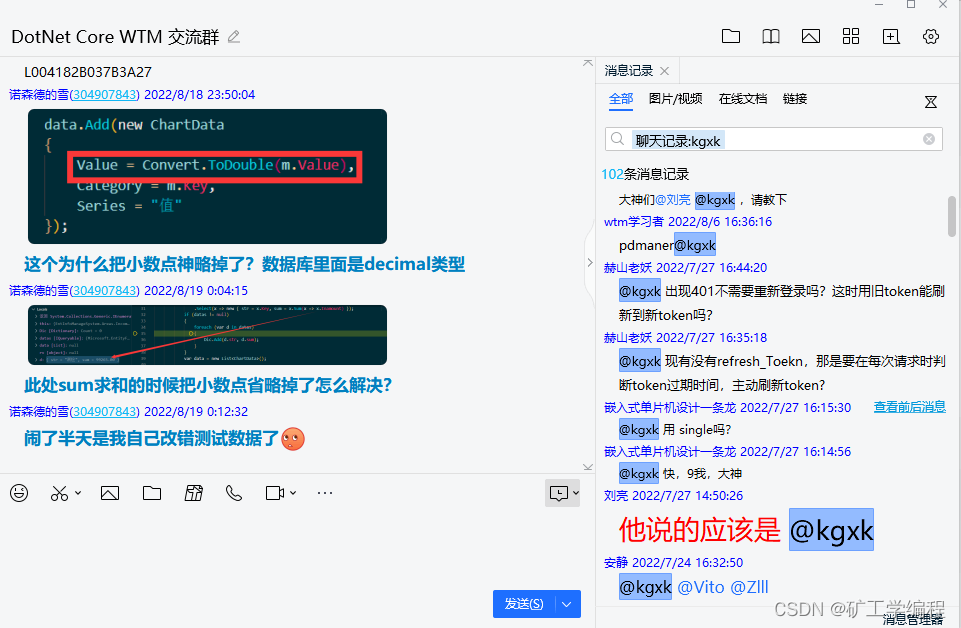Viewport: 961px width, 628px height.
Task: Open group settings gear
Action: pyautogui.click(x=931, y=36)
